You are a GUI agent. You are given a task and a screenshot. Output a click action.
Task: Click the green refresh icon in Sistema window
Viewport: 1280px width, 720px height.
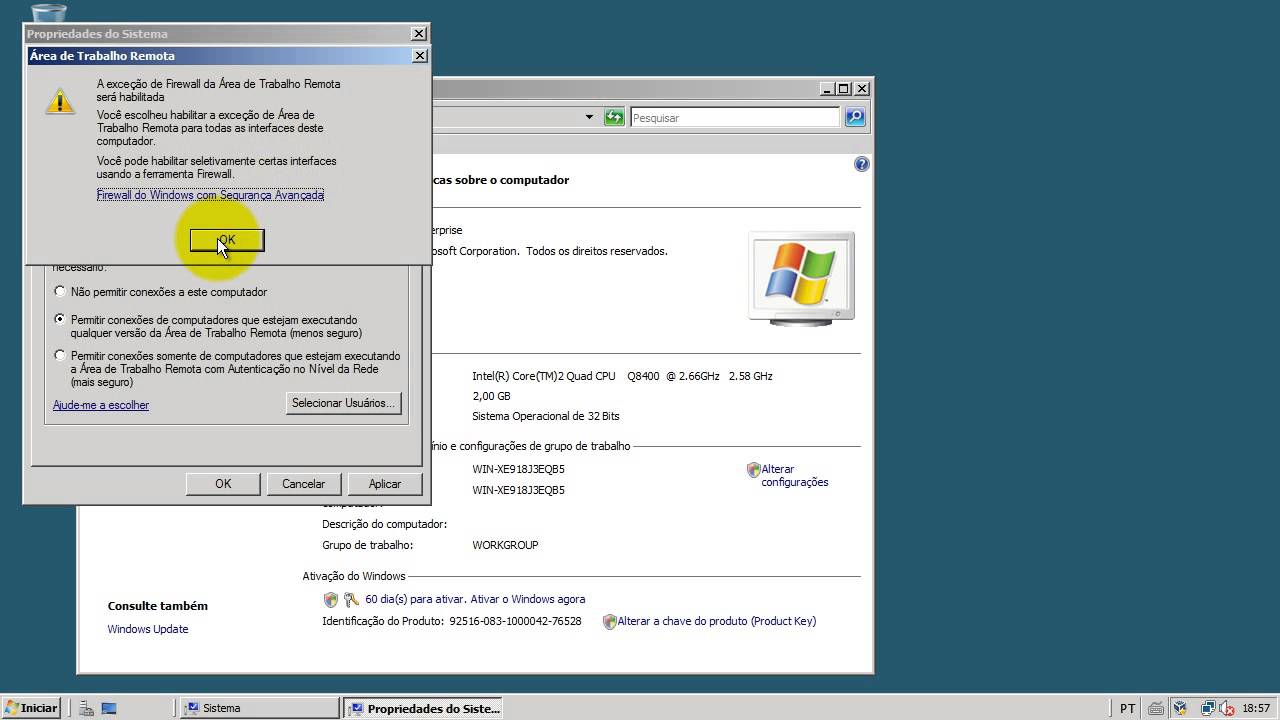pos(614,117)
